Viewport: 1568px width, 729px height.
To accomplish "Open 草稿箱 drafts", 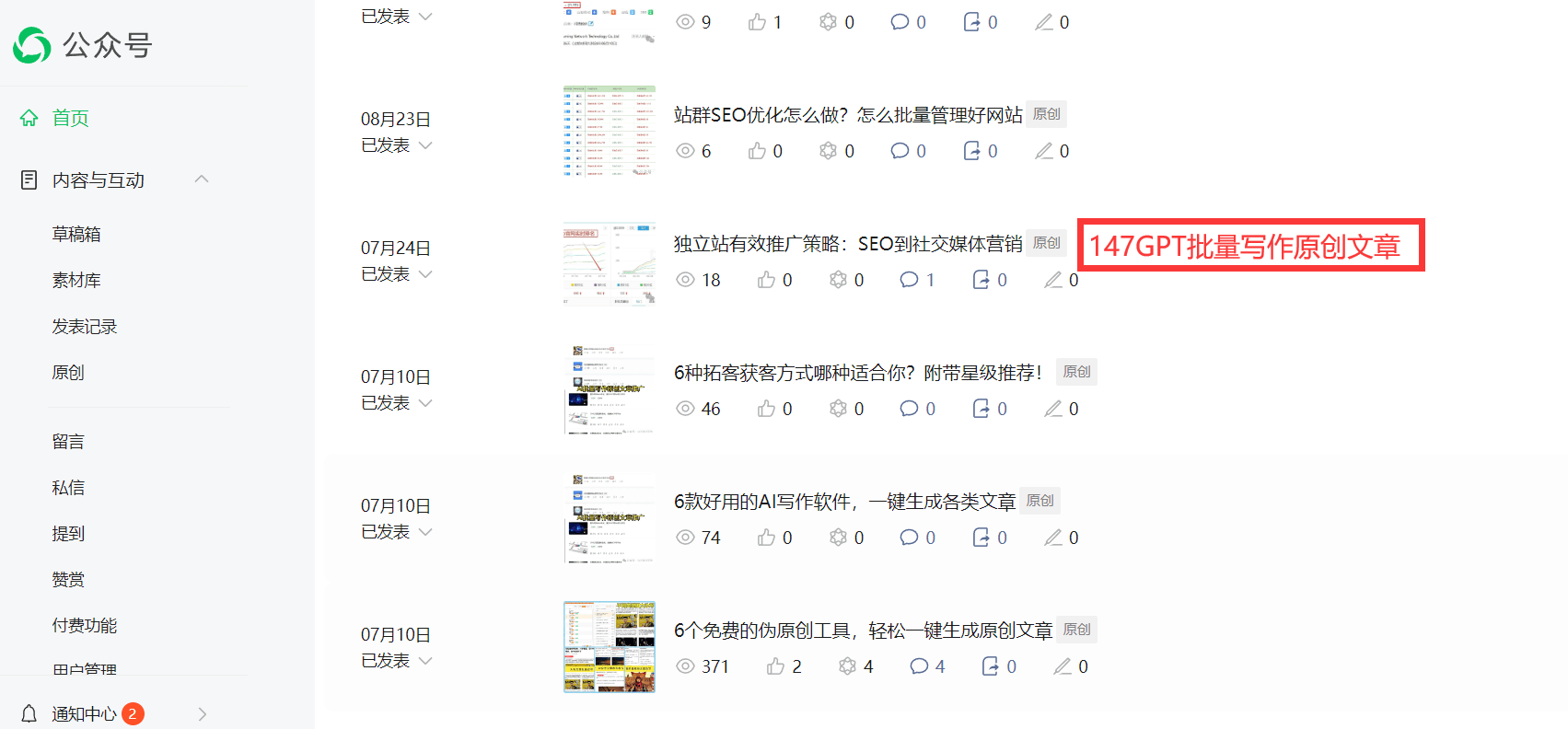I will 76,235.
